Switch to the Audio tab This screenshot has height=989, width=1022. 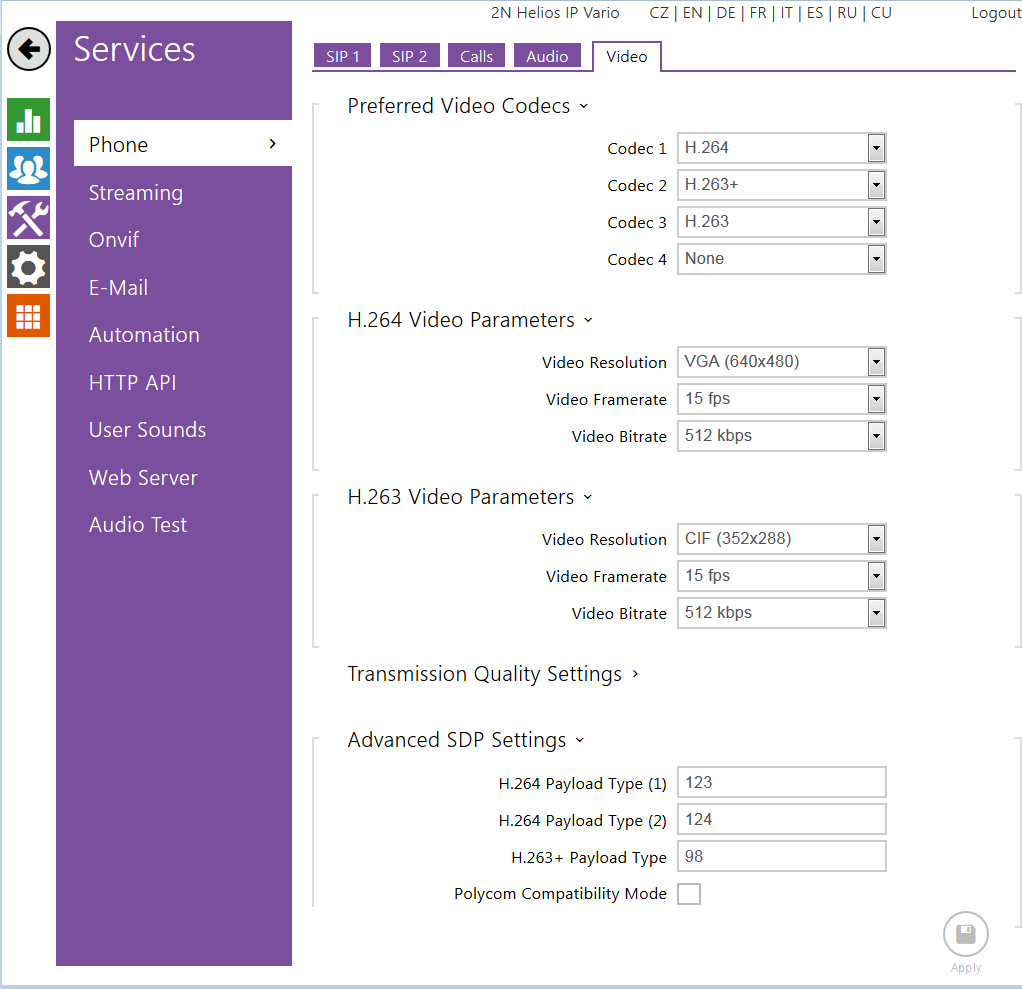[x=547, y=57]
